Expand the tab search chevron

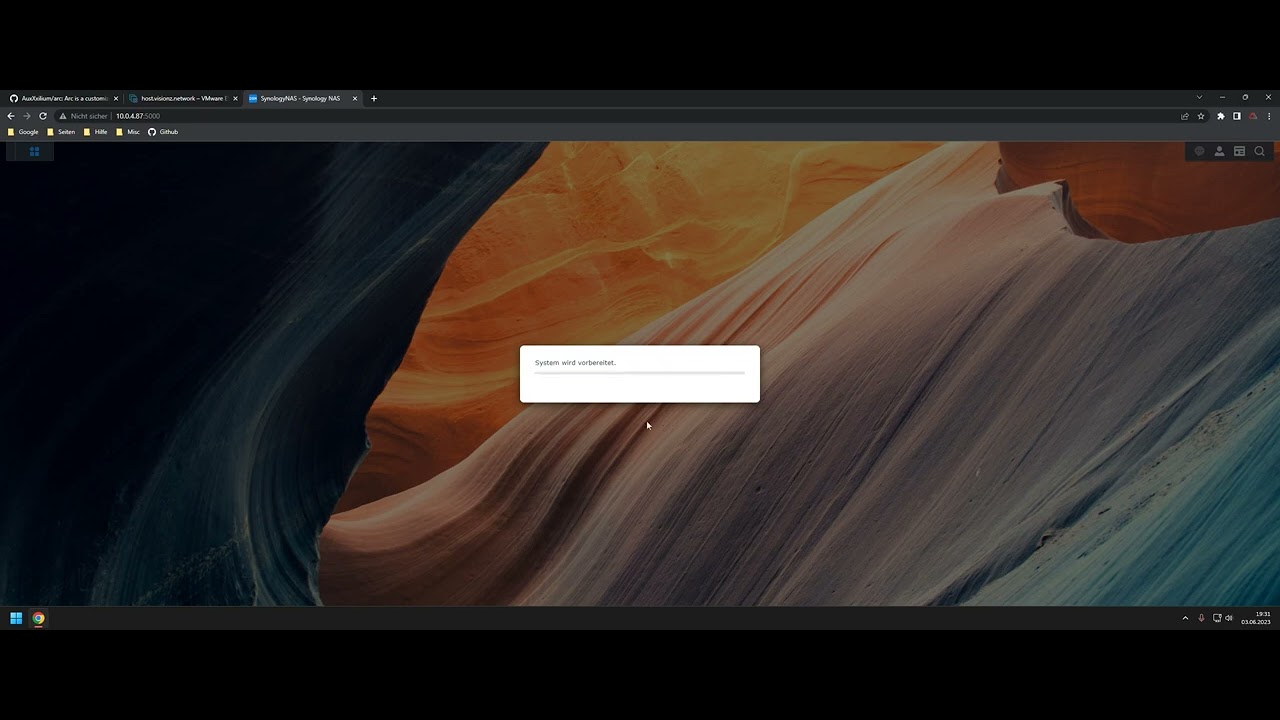[1199, 97]
